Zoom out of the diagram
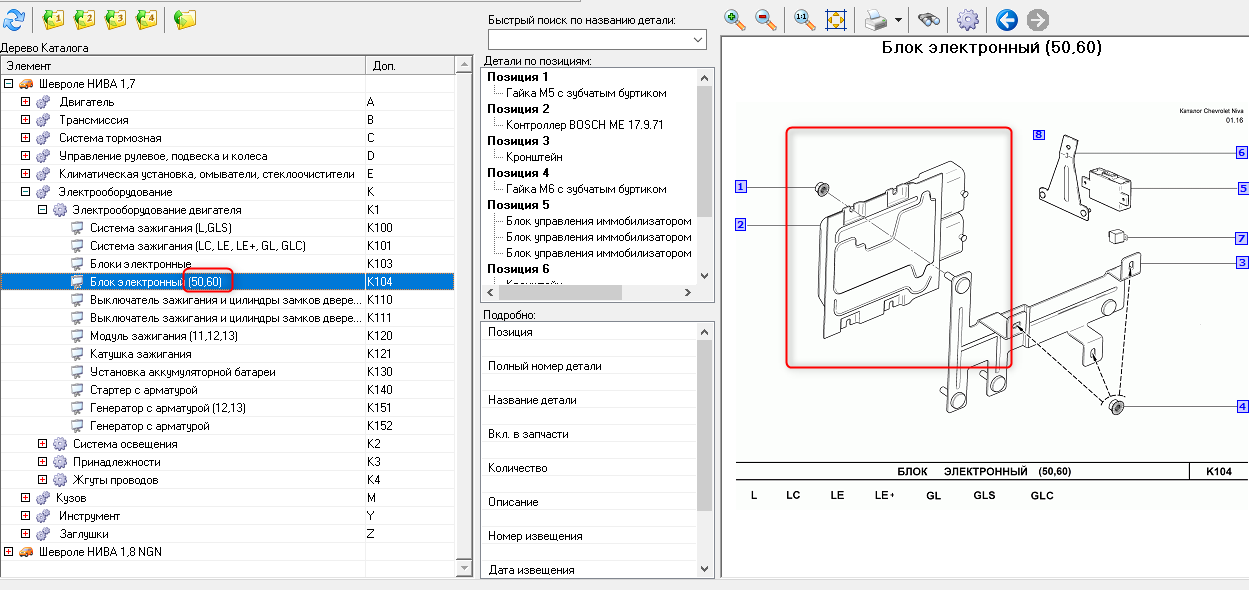 (x=767, y=19)
